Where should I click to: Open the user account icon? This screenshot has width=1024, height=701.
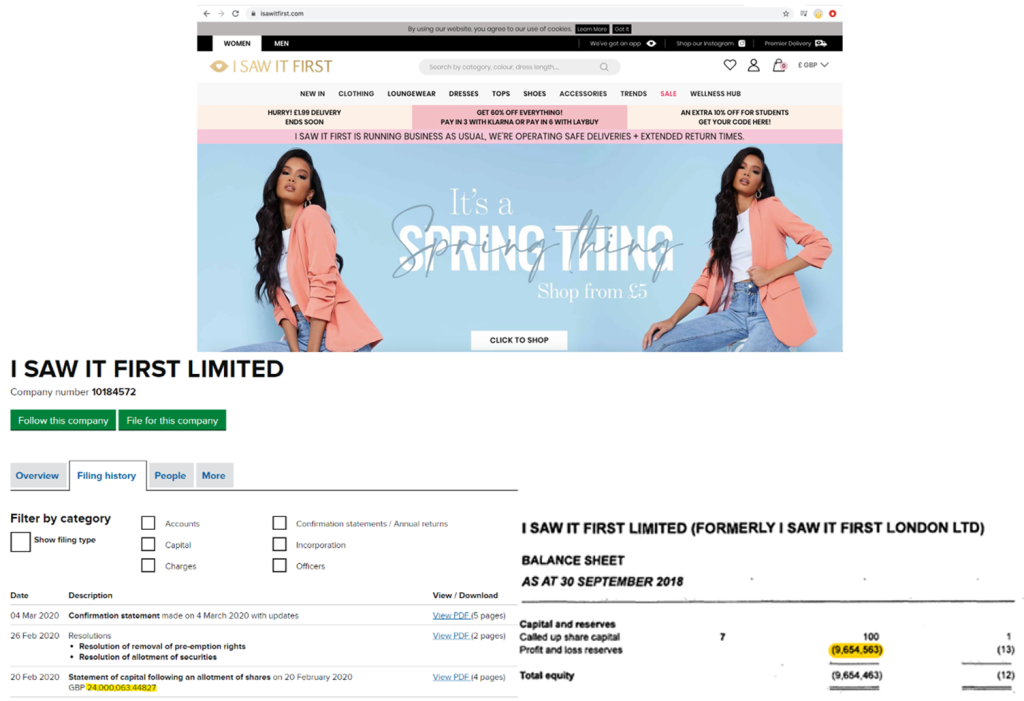754,65
